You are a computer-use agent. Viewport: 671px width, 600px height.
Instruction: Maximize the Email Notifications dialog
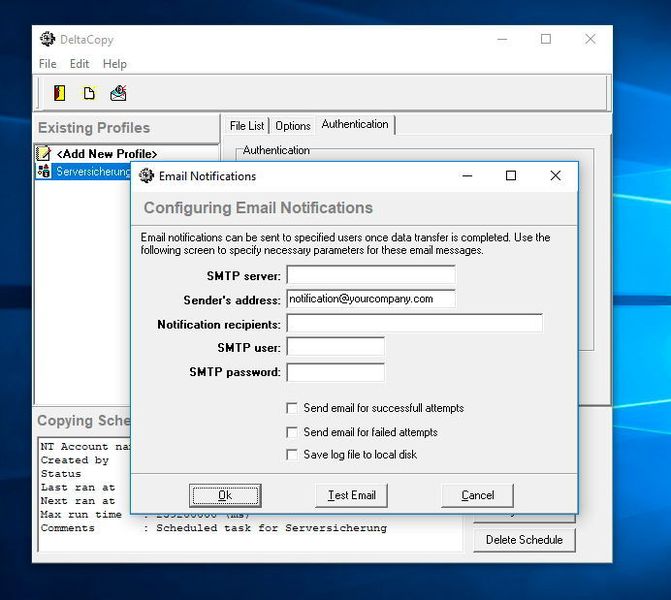511,175
